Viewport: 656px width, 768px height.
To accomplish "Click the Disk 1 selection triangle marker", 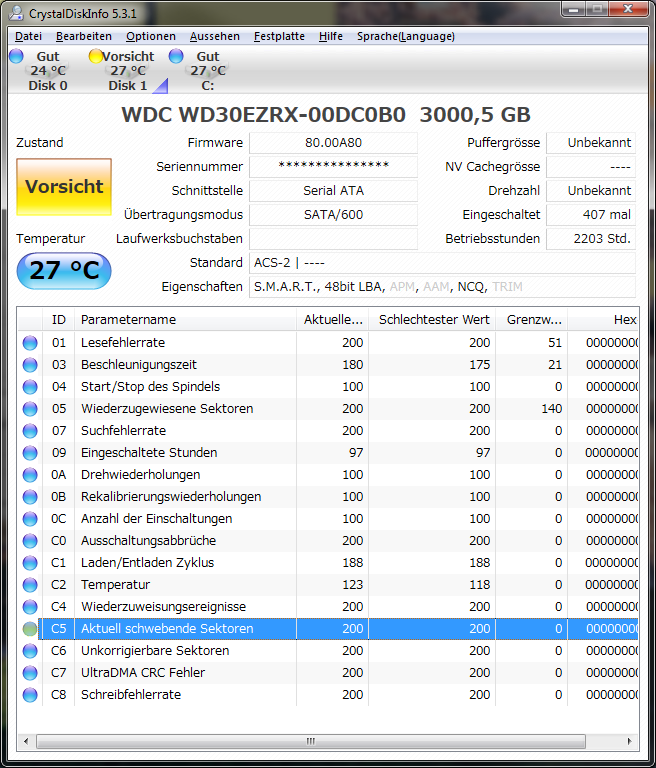I will (162, 86).
